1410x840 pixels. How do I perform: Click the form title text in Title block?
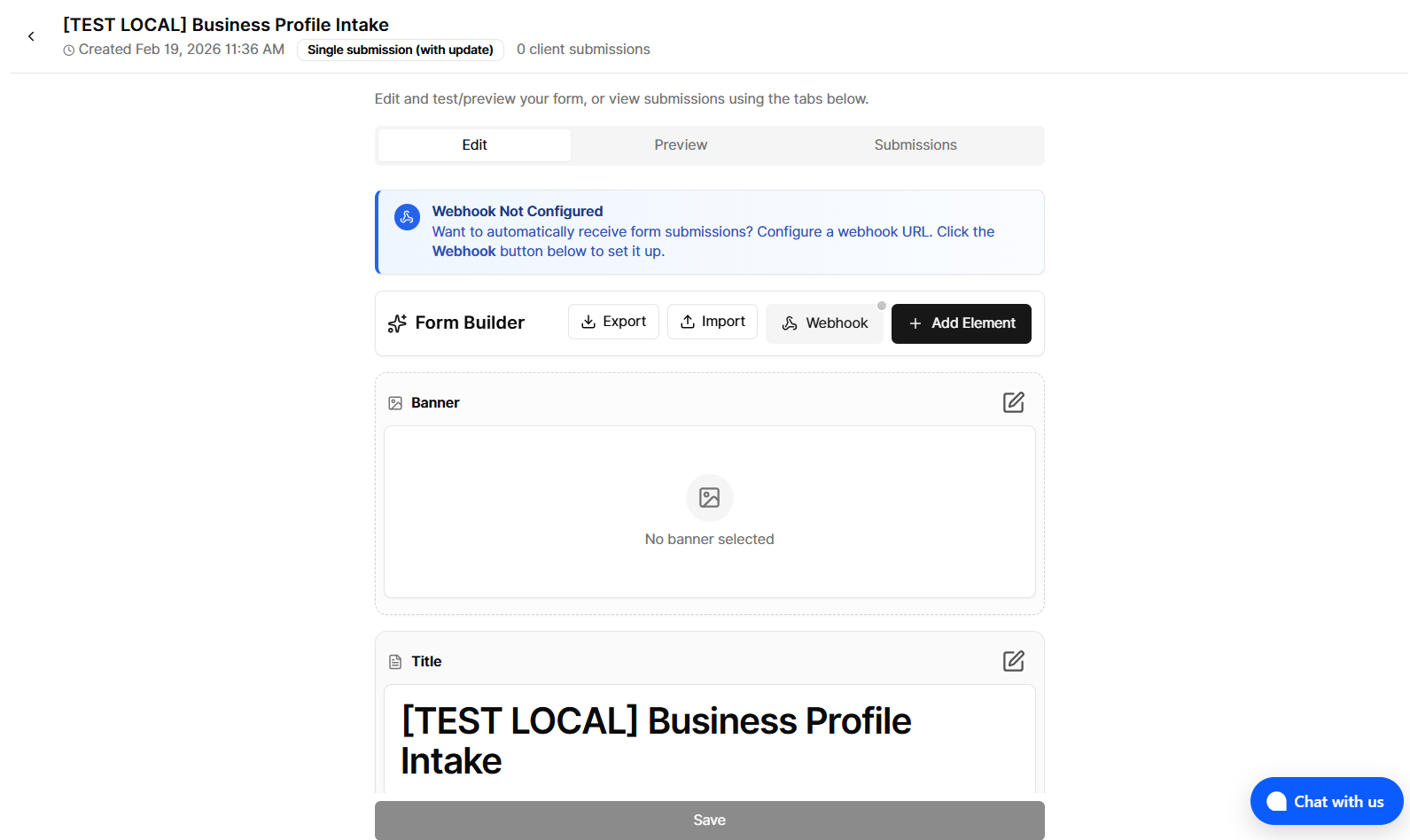point(655,740)
